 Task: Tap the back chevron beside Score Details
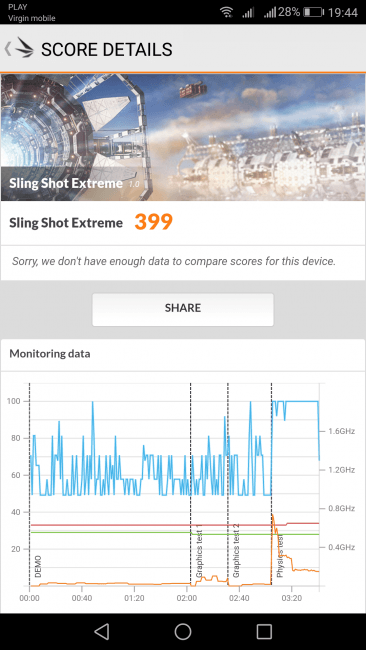(7, 49)
